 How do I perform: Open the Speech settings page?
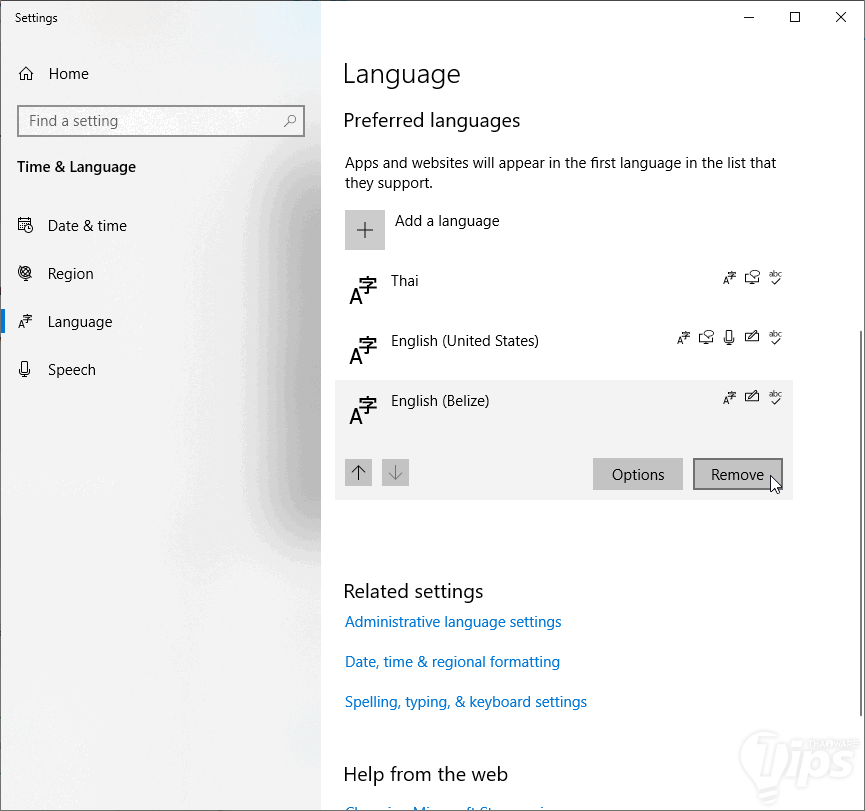[72, 370]
